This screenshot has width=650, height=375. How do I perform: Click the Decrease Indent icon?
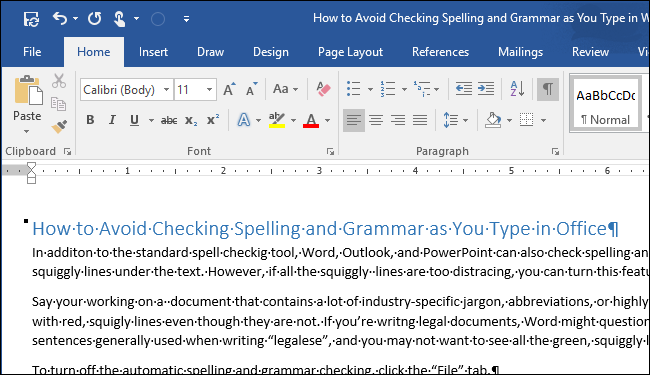[463, 89]
